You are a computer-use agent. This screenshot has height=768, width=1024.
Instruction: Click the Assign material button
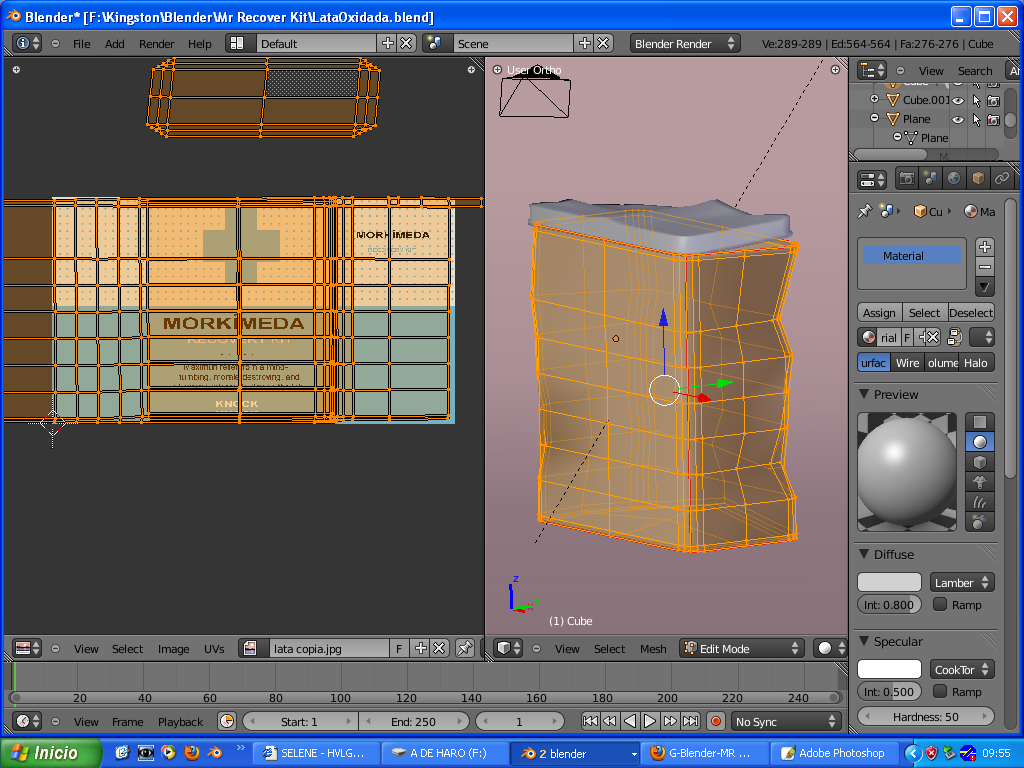(x=879, y=312)
